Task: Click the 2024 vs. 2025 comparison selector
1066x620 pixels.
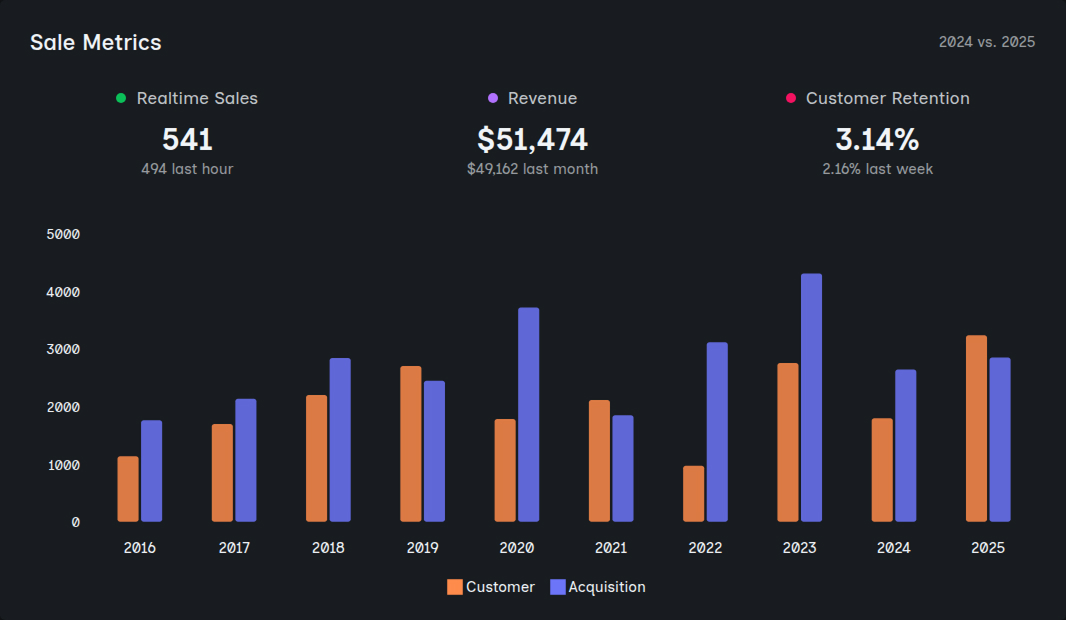Action: pyautogui.click(x=987, y=42)
